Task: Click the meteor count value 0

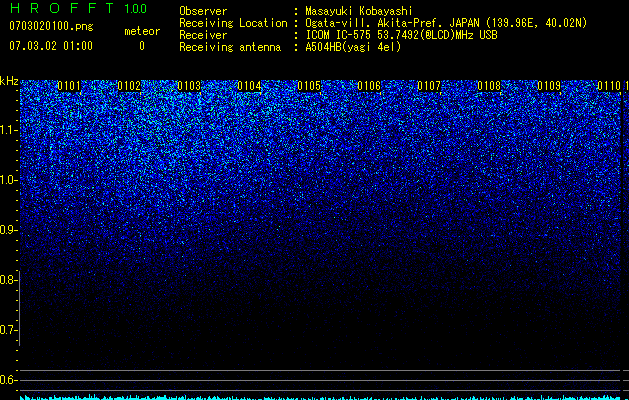Action: pyautogui.click(x=142, y=46)
